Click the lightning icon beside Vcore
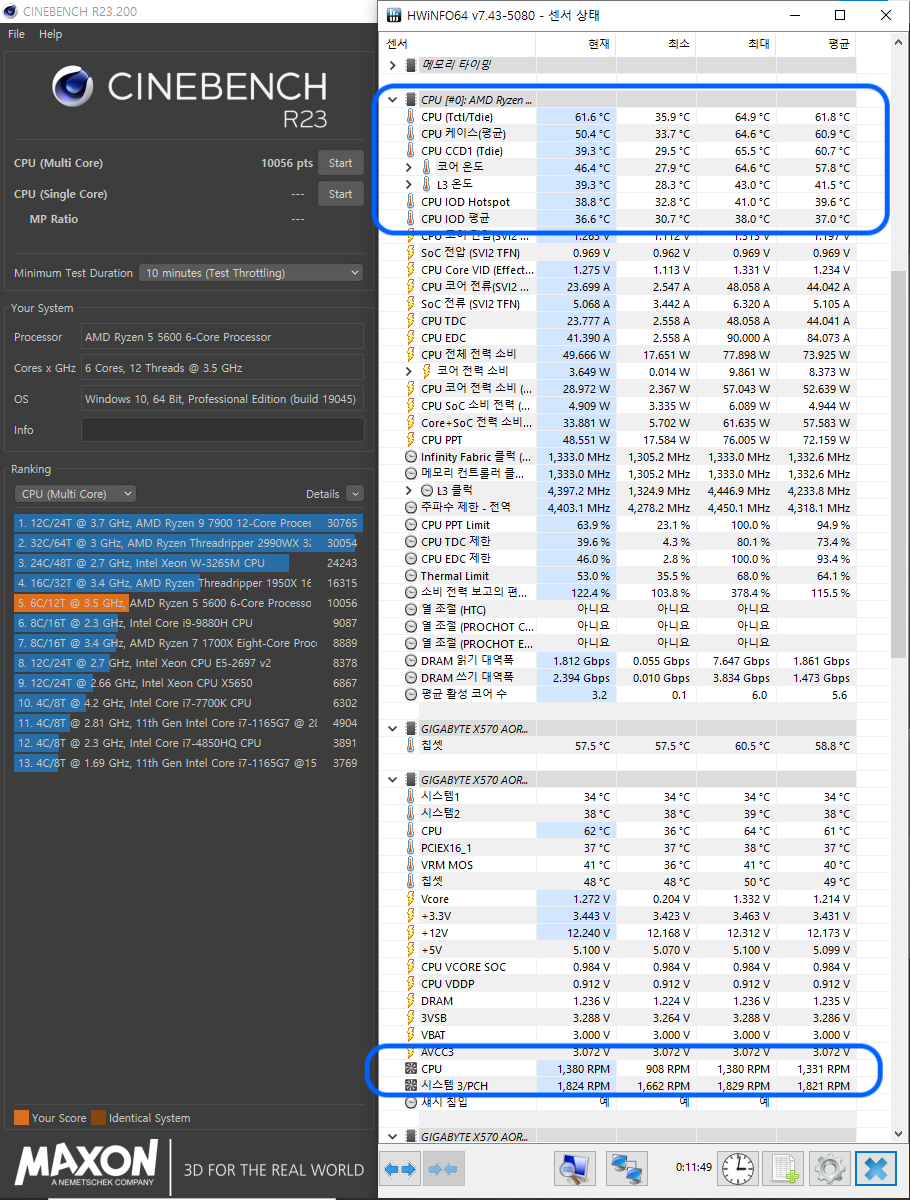Viewport: 910px width, 1200px height. click(x=411, y=899)
